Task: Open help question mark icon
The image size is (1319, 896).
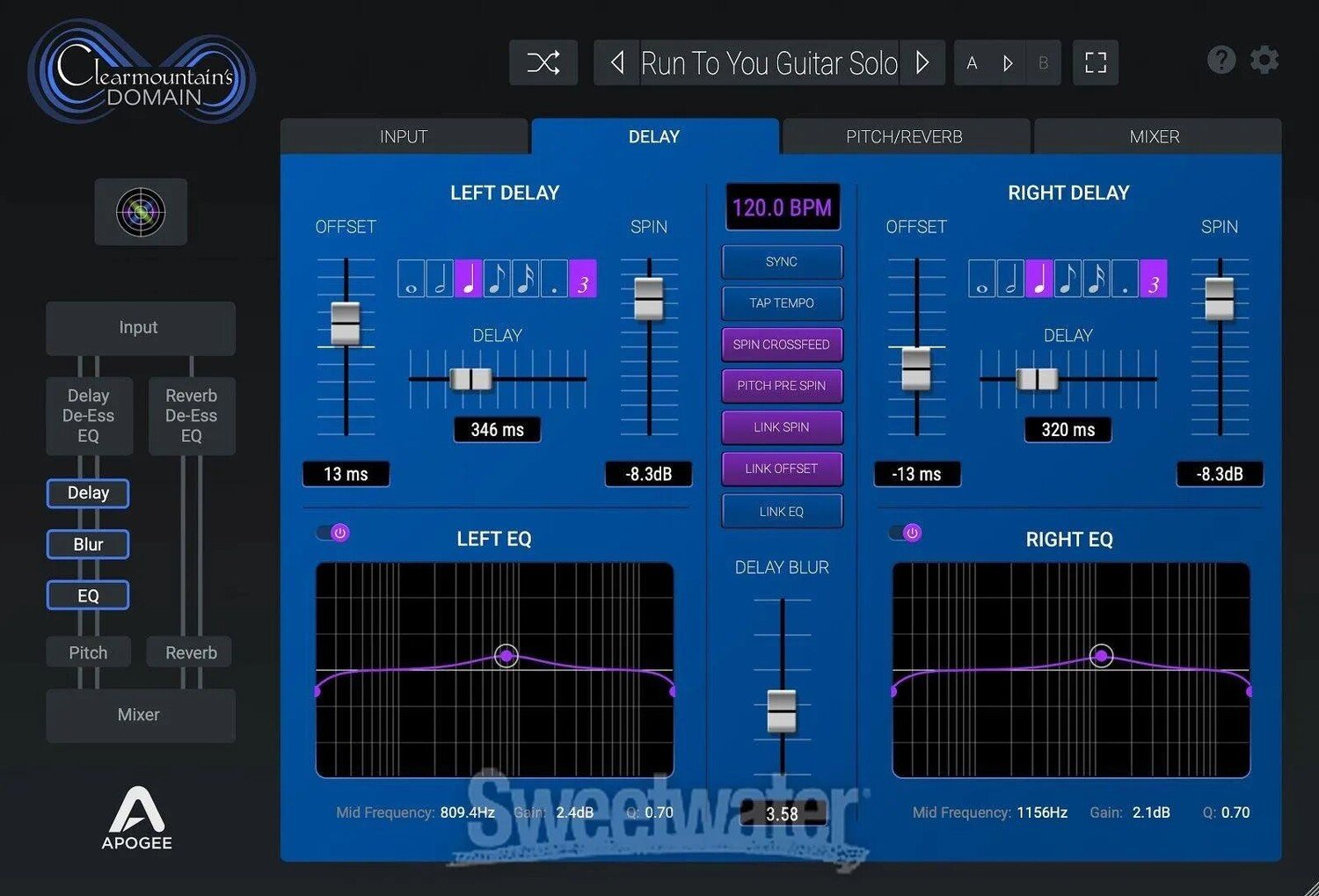Action: (1221, 60)
